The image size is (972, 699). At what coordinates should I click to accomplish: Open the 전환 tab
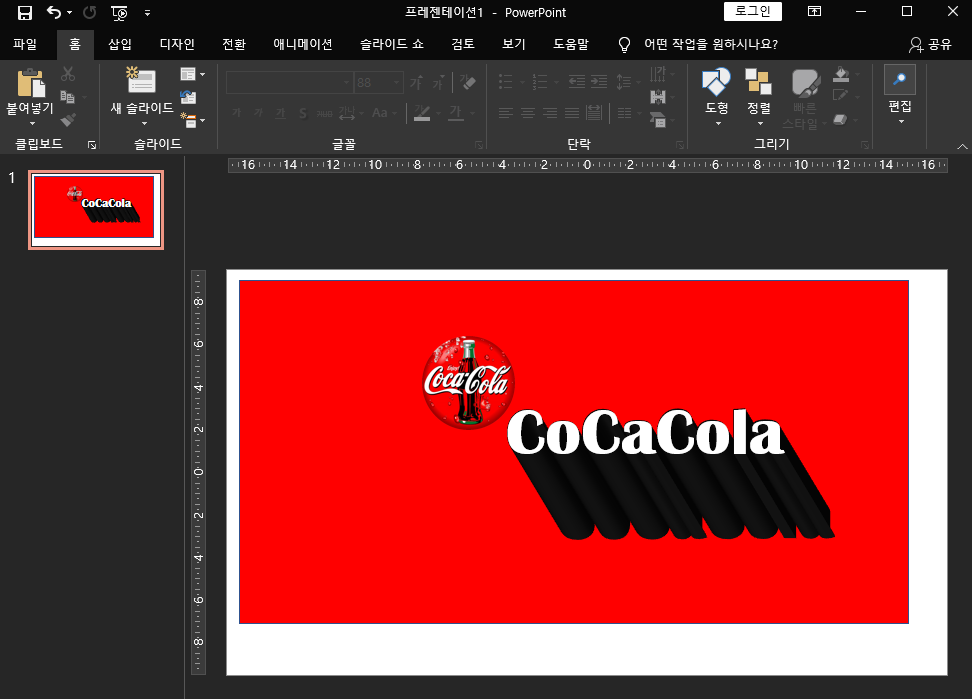234,44
